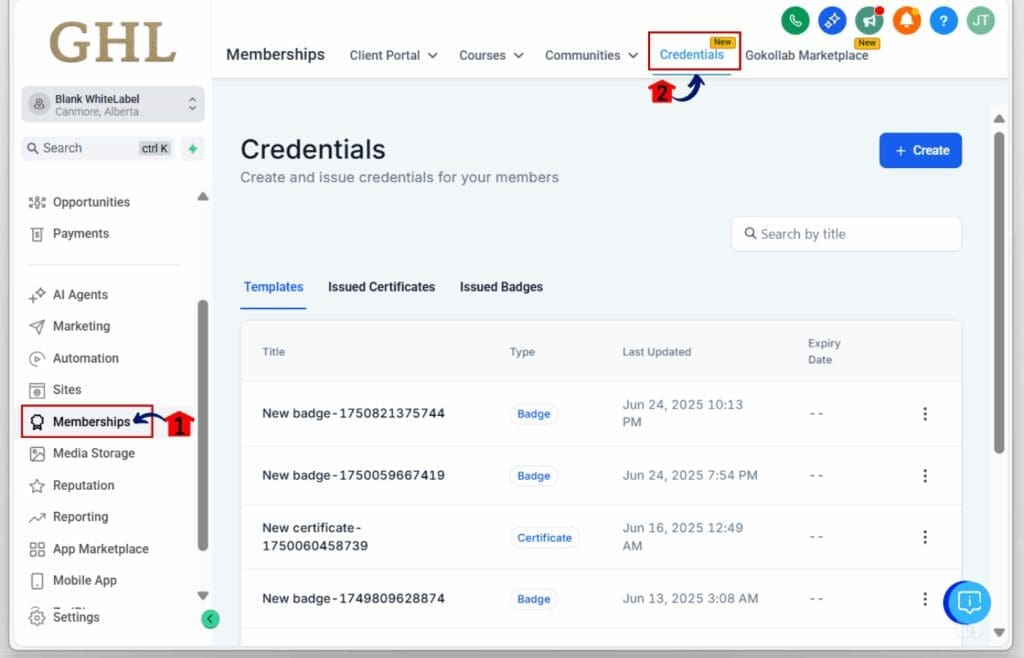Click the Search by title field
The width and height of the screenshot is (1024, 658).
[846, 234]
